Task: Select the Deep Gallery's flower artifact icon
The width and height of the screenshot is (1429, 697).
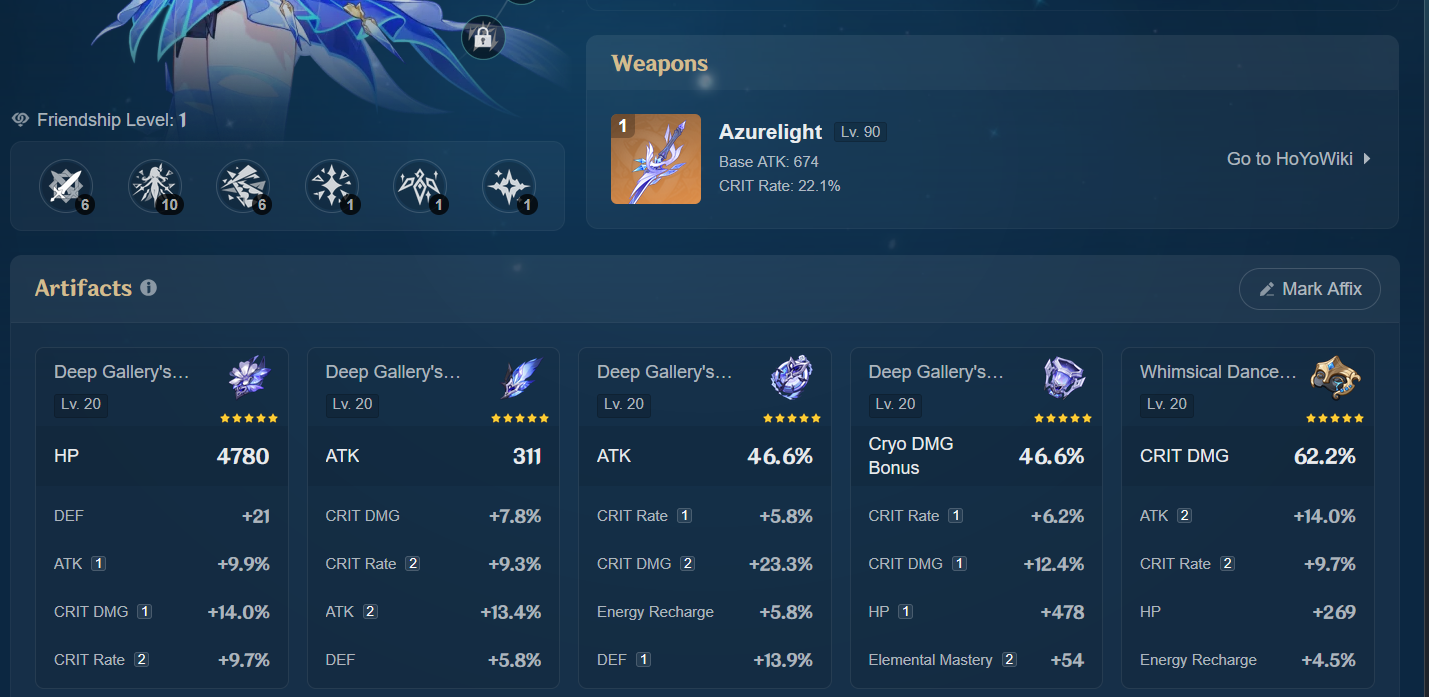Action: (249, 377)
